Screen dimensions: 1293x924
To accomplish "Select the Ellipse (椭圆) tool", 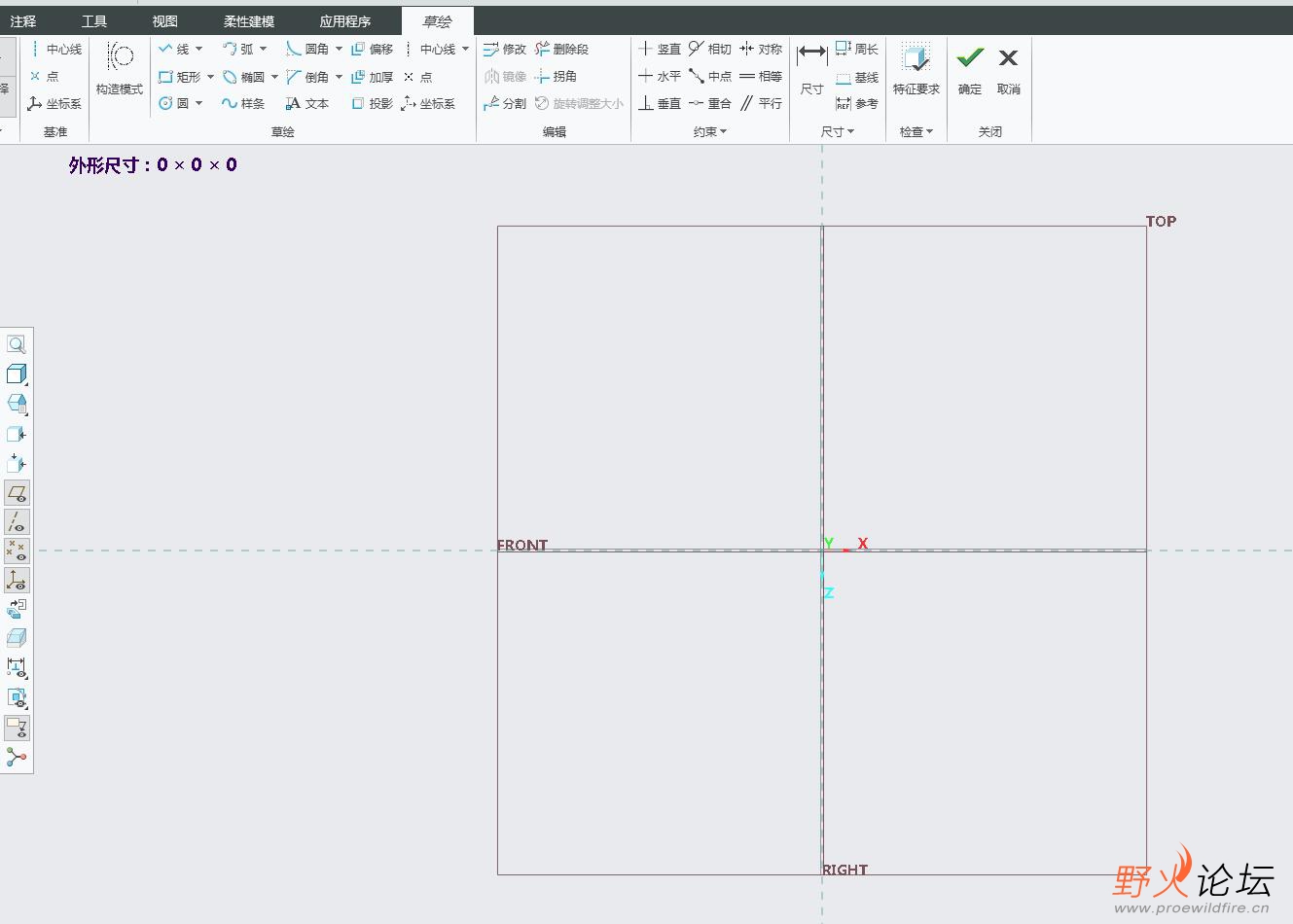I will (x=244, y=76).
